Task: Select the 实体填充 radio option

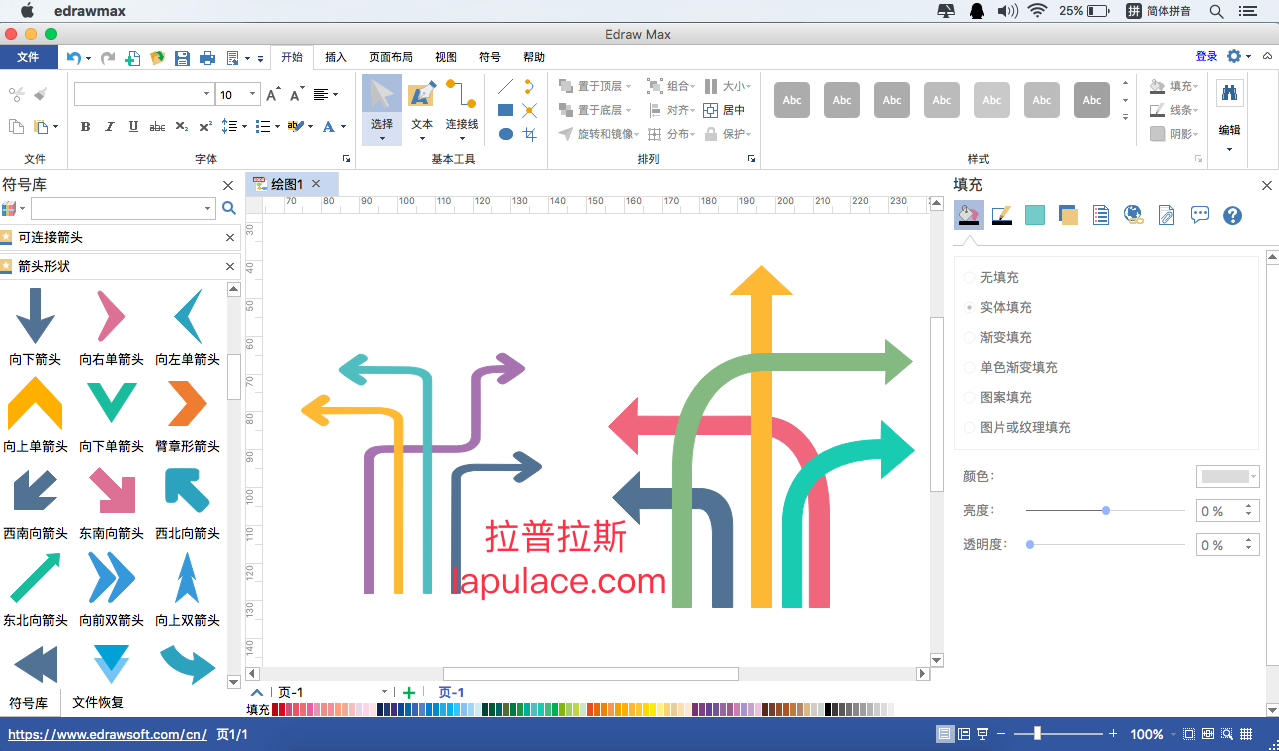Action: (969, 307)
